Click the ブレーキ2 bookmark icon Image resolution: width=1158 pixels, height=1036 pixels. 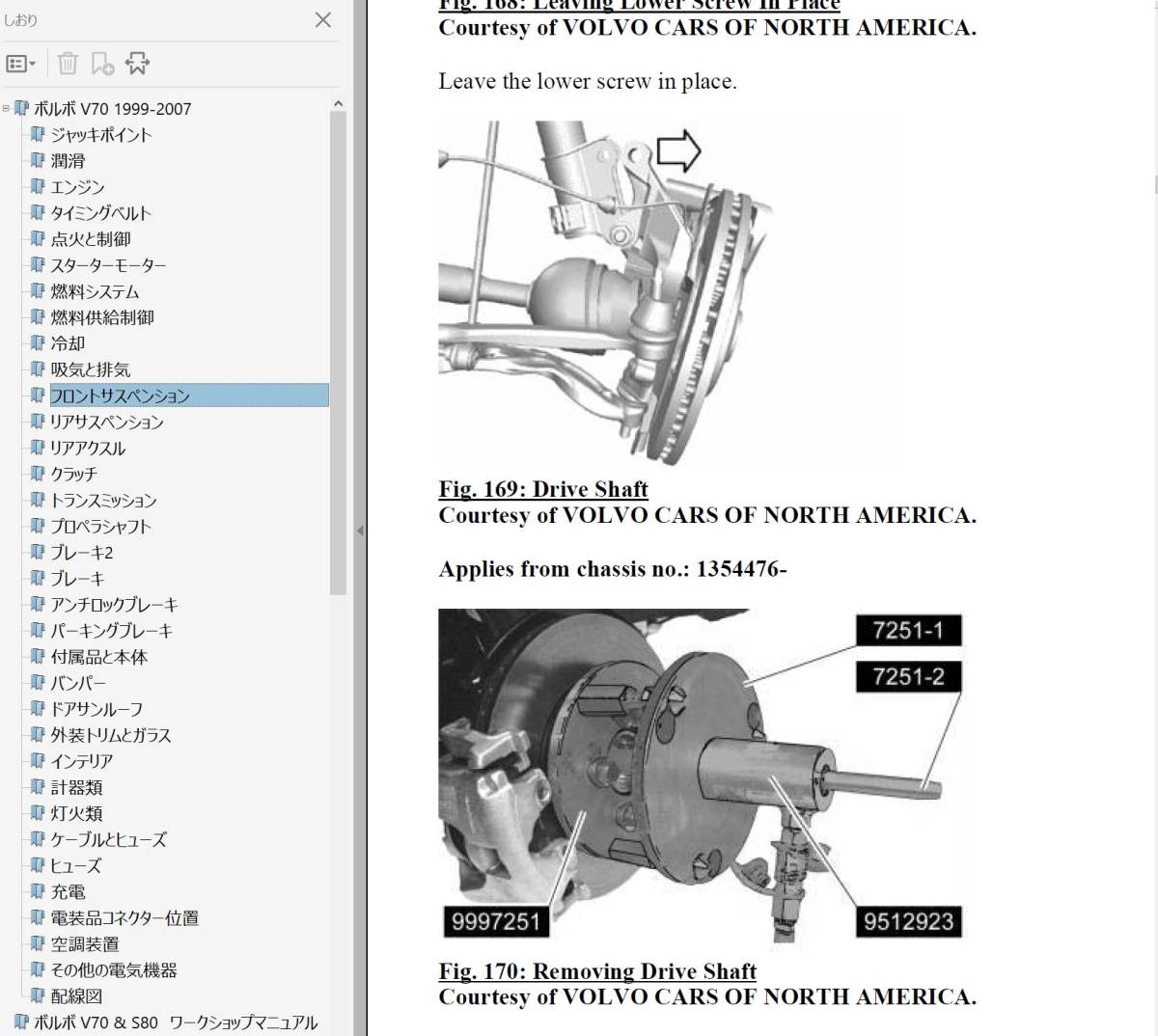click(x=38, y=552)
